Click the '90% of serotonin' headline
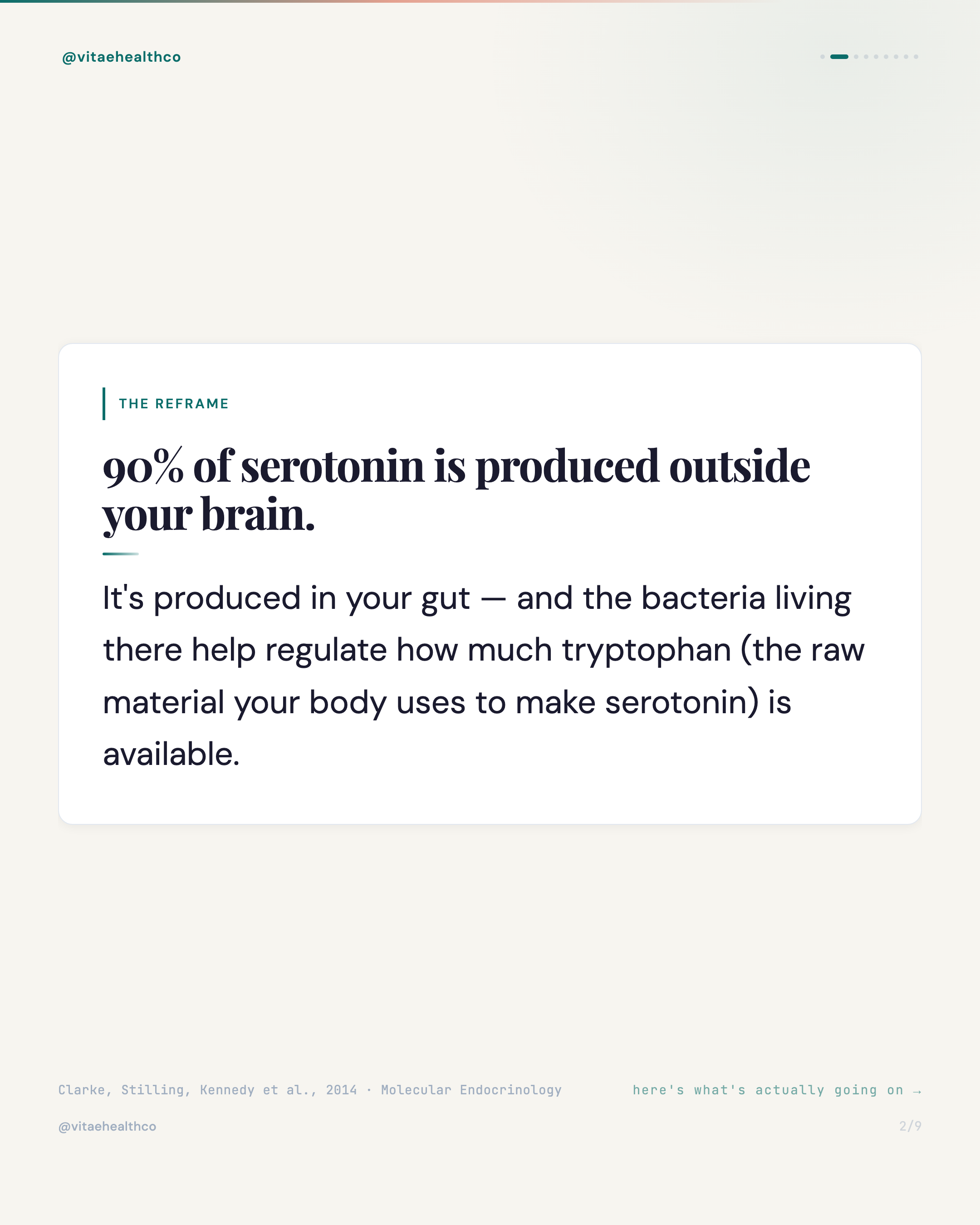The image size is (980, 1225). (456, 490)
